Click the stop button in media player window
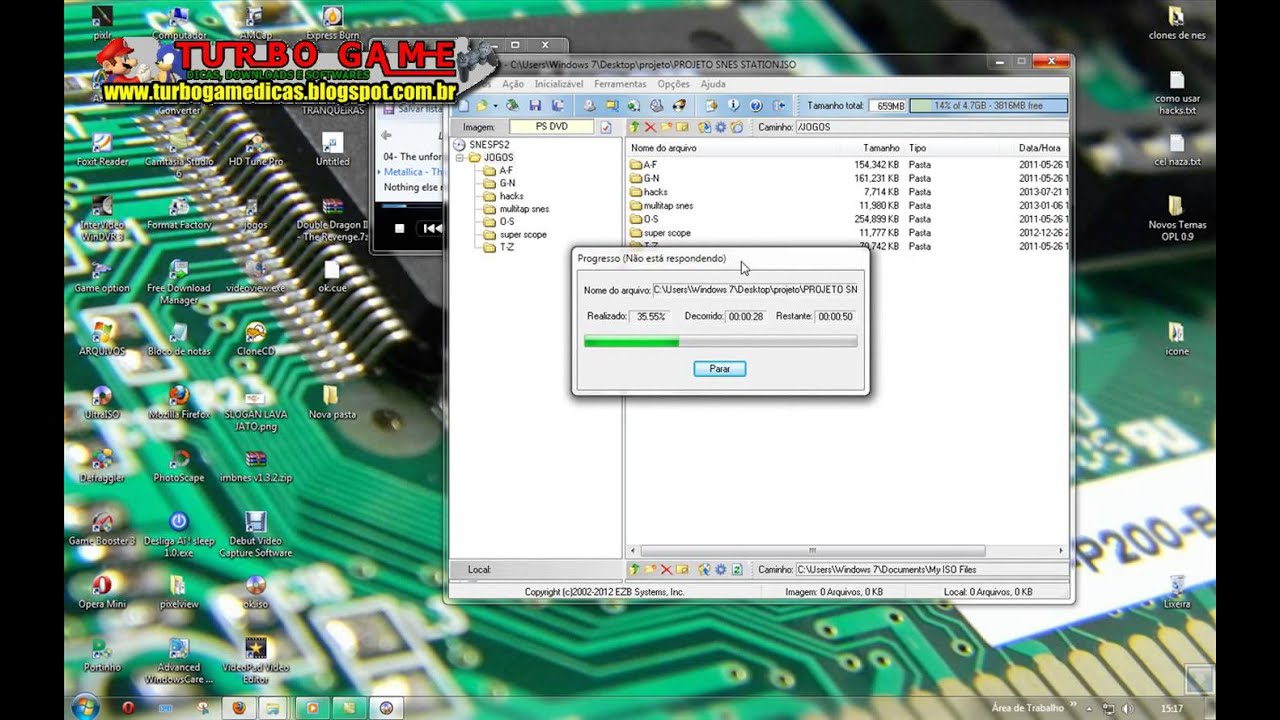This screenshot has height=720, width=1280. pos(399,228)
